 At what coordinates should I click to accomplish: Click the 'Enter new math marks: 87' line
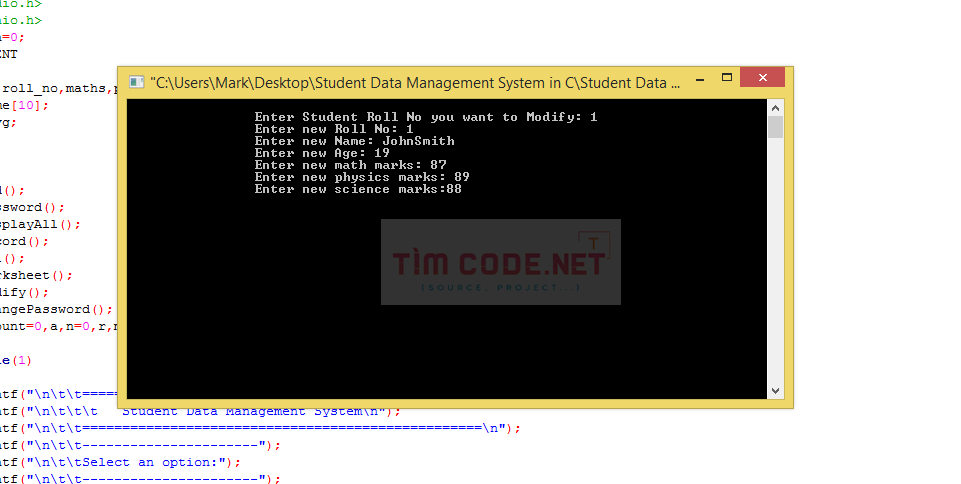coord(351,165)
